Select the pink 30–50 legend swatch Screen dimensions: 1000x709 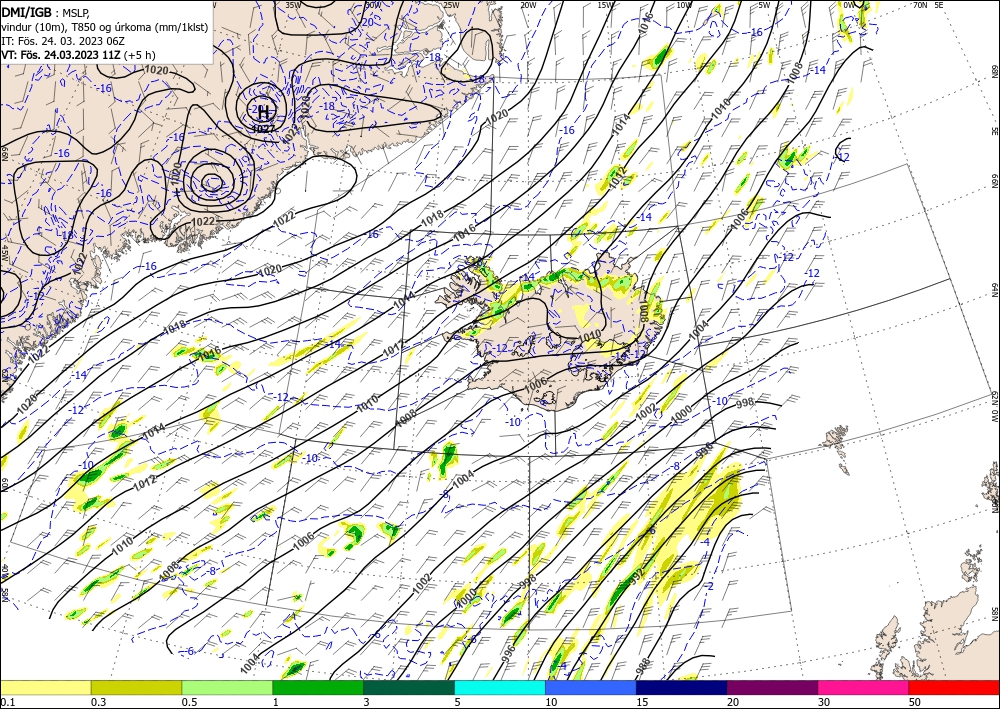click(x=864, y=687)
